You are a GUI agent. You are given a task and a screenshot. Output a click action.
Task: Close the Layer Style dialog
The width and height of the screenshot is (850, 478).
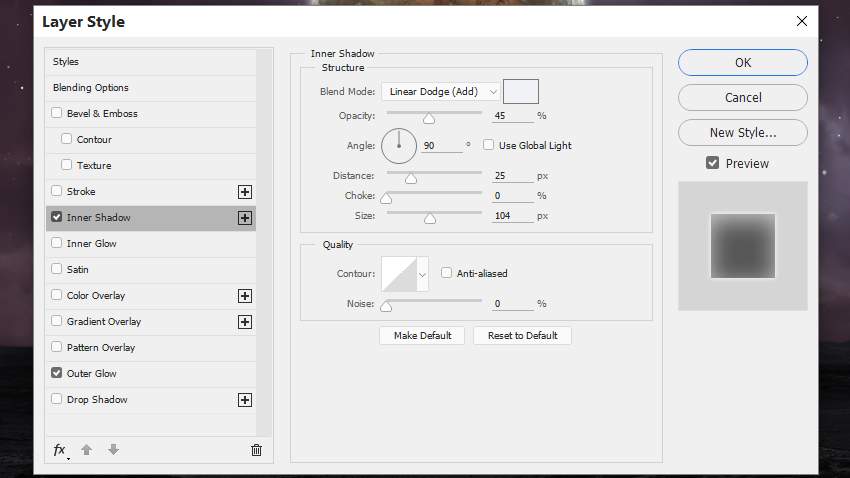[x=802, y=21]
